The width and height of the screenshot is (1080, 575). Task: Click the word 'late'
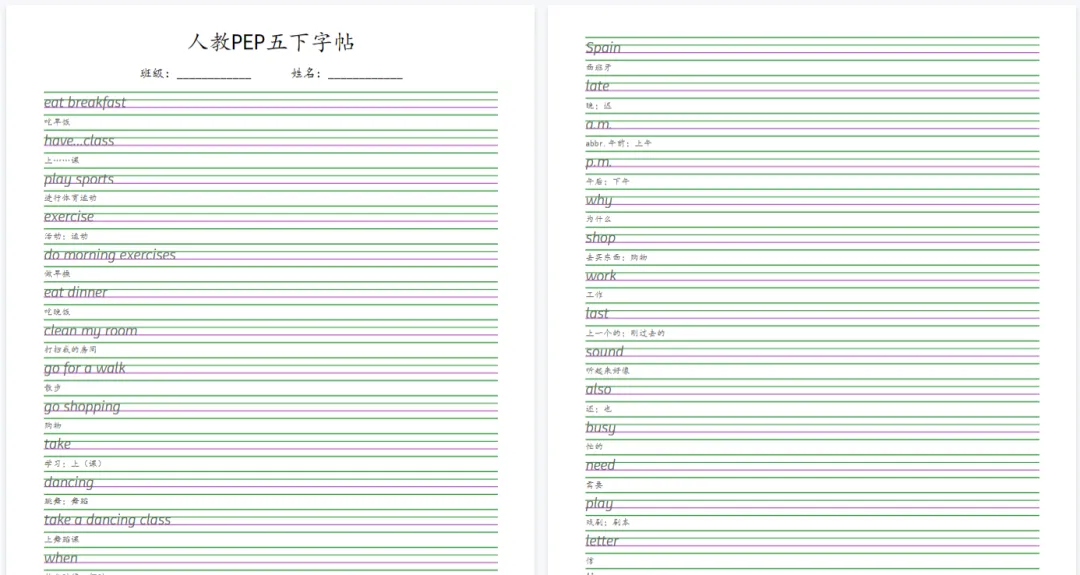coord(597,86)
